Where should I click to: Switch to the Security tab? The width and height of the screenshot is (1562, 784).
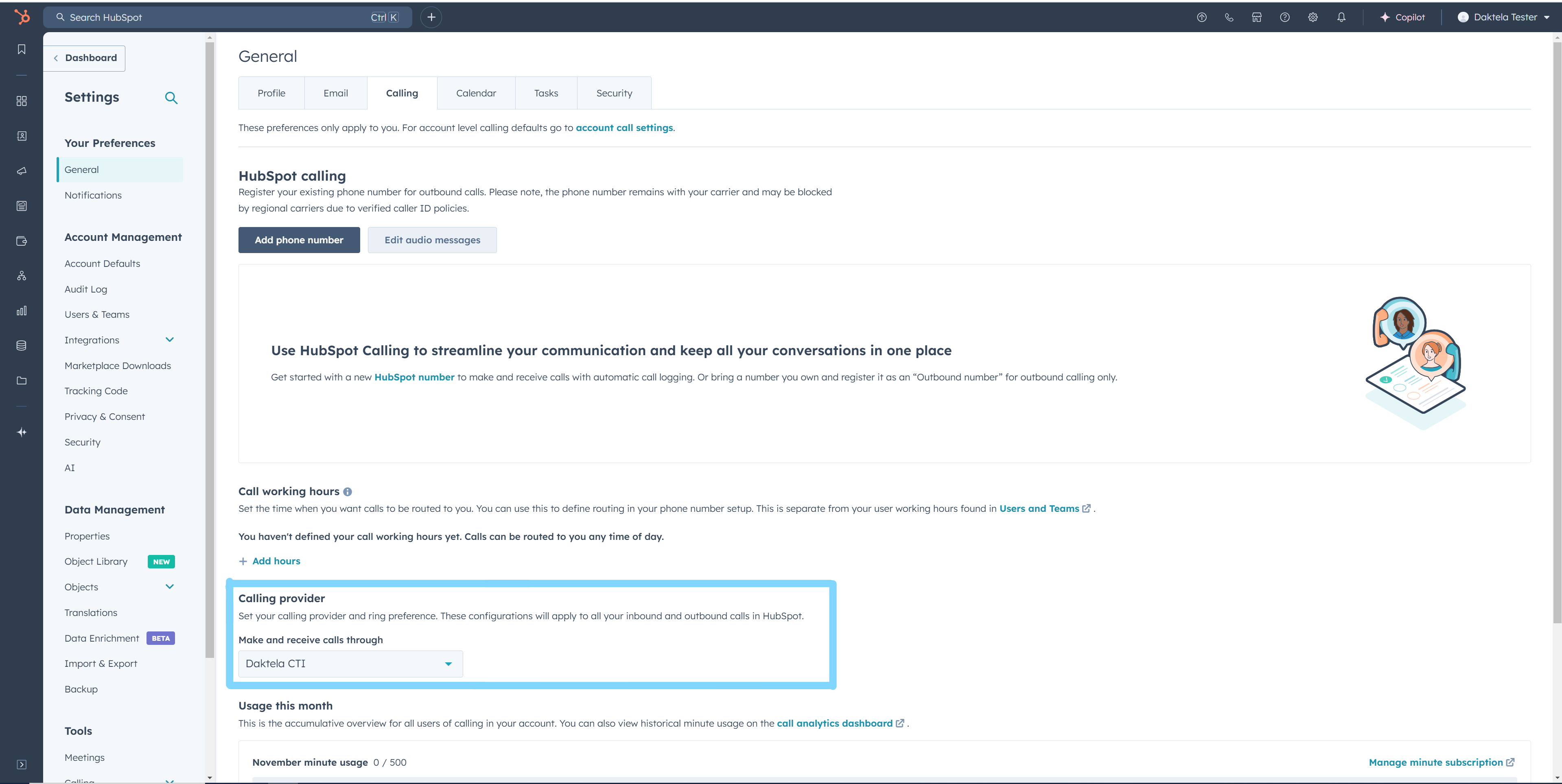[x=614, y=94]
